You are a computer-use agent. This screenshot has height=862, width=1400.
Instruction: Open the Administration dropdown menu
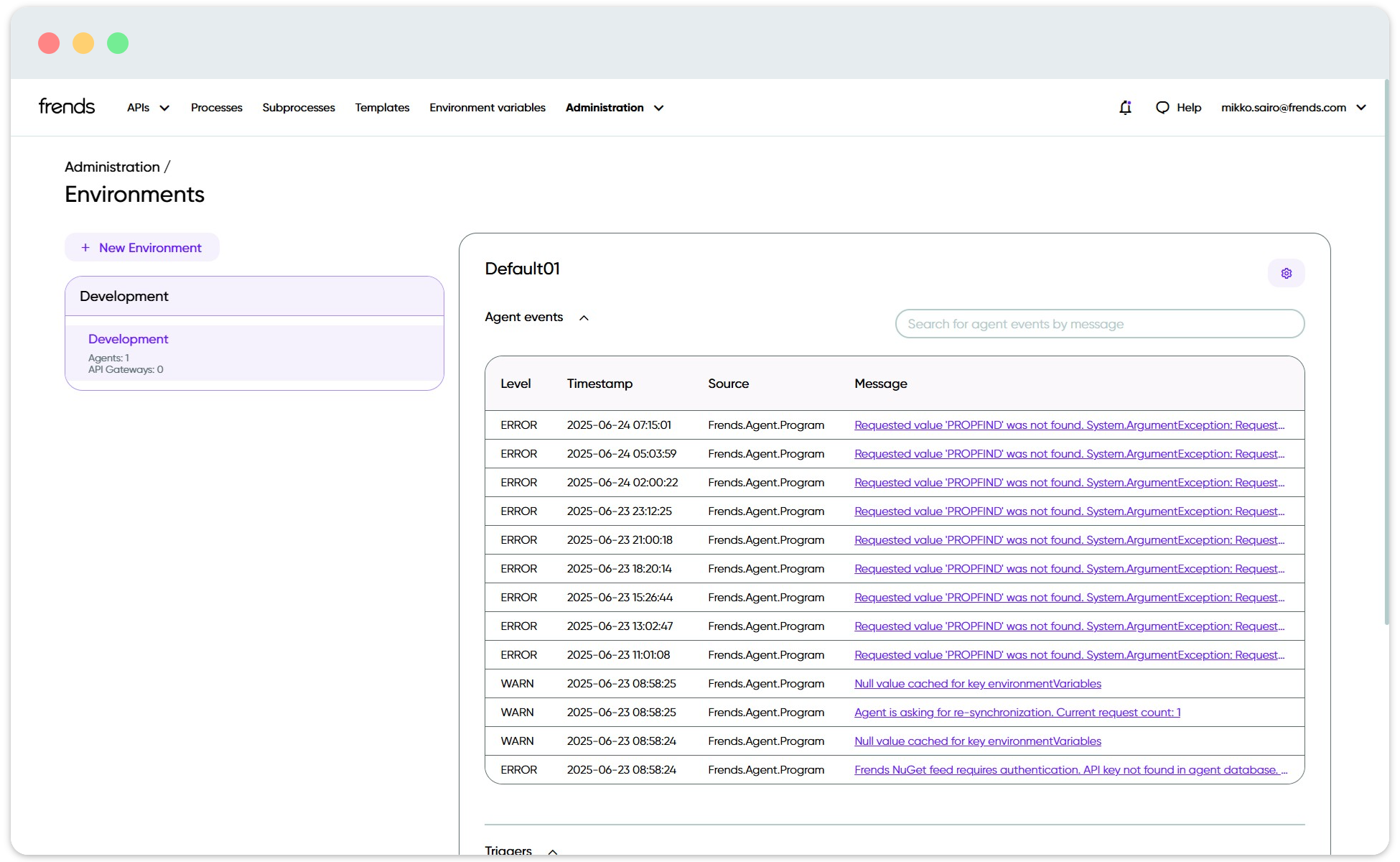614,107
